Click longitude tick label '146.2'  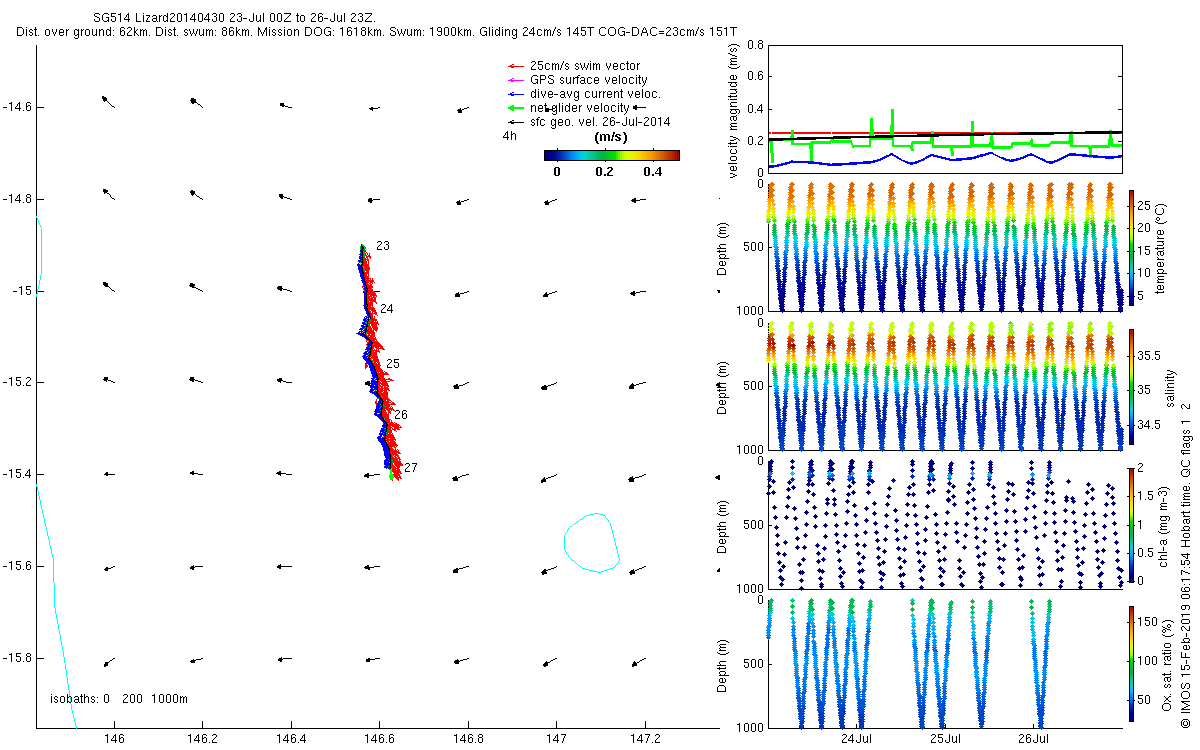203,738
